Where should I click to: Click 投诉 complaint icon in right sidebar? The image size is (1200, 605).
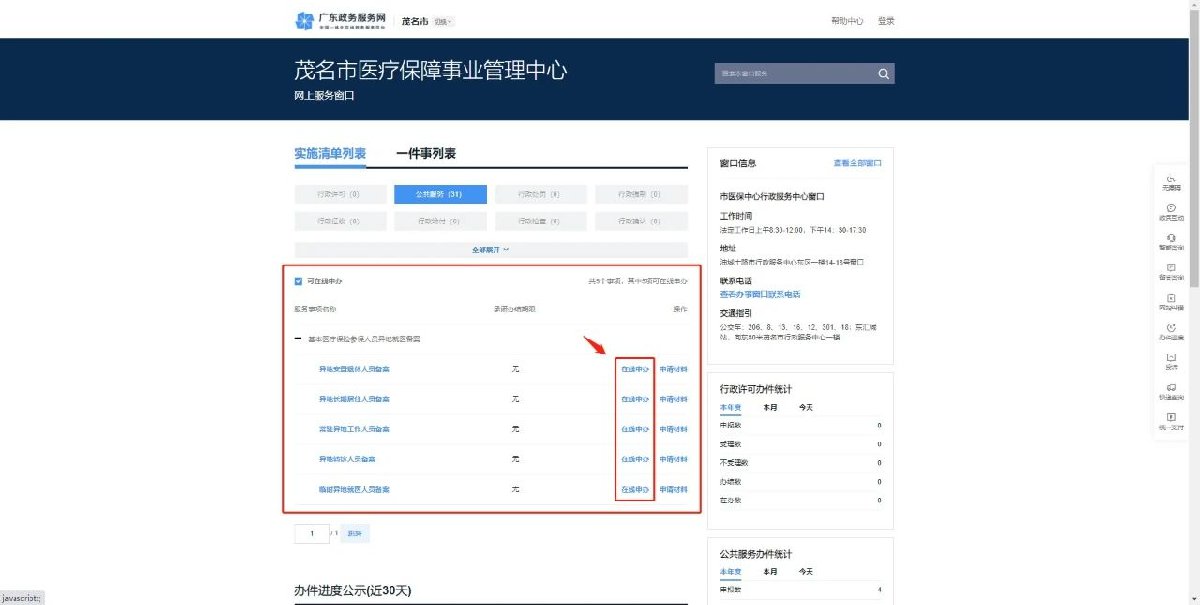point(1171,361)
